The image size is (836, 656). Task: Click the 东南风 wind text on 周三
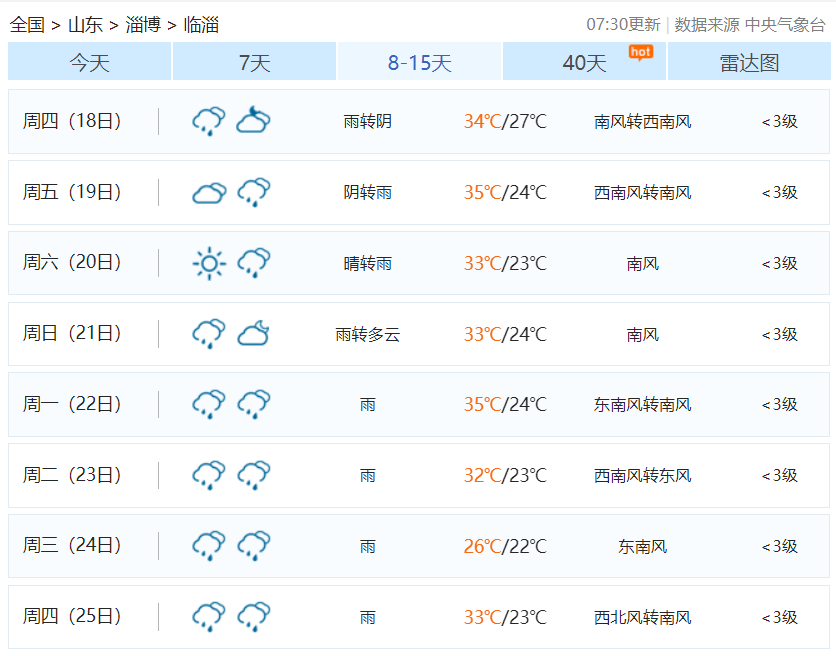(642, 547)
